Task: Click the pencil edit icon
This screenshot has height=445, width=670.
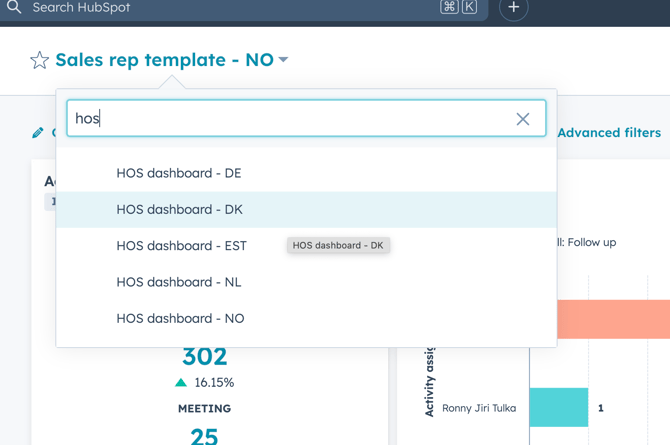Action: (x=38, y=132)
